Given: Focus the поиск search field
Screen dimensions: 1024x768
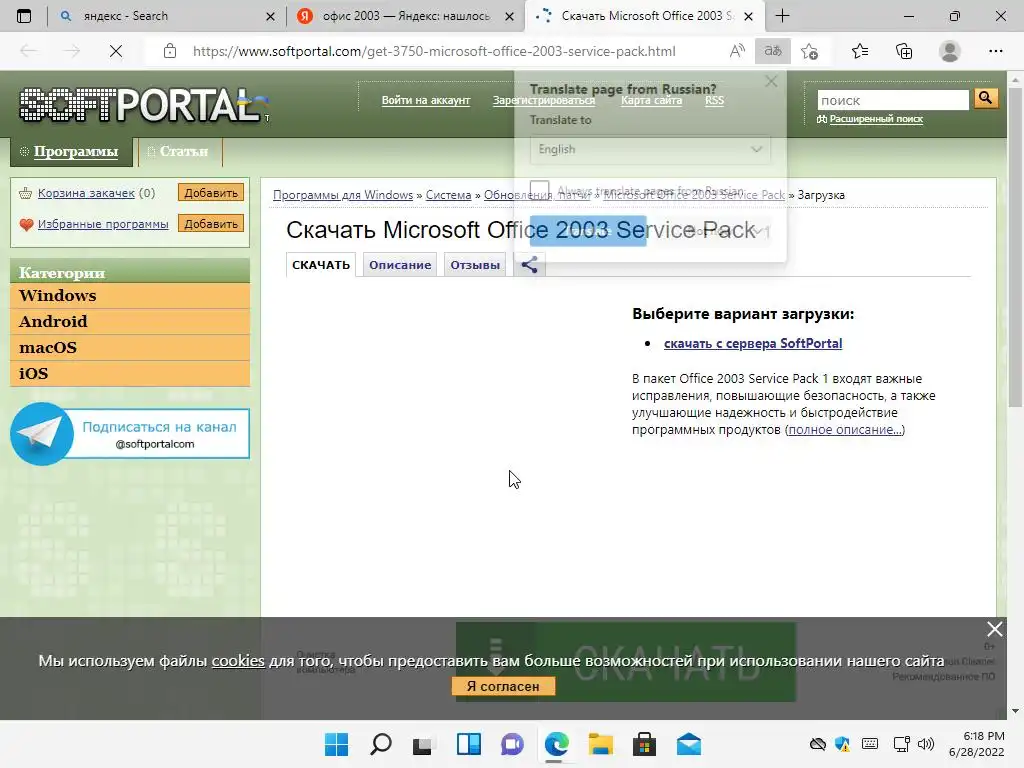Looking at the screenshot, I should click(x=892, y=100).
